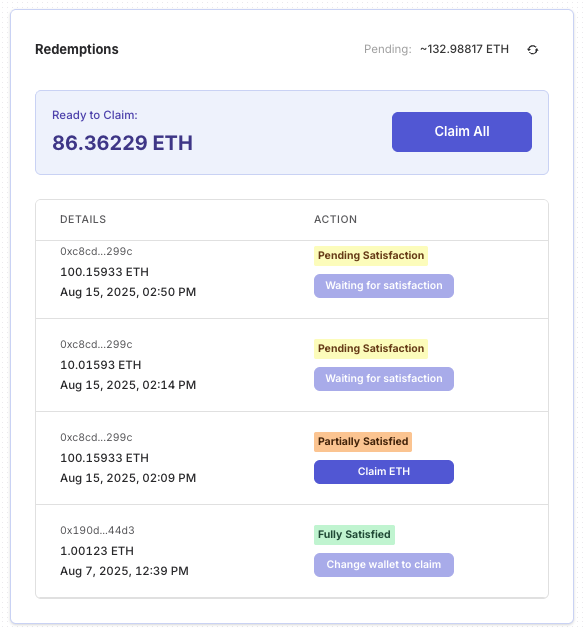Screen dimensions: 586x630
Task: Click the ~132.98817 ETH pending amount
Action: pos(464,49)
